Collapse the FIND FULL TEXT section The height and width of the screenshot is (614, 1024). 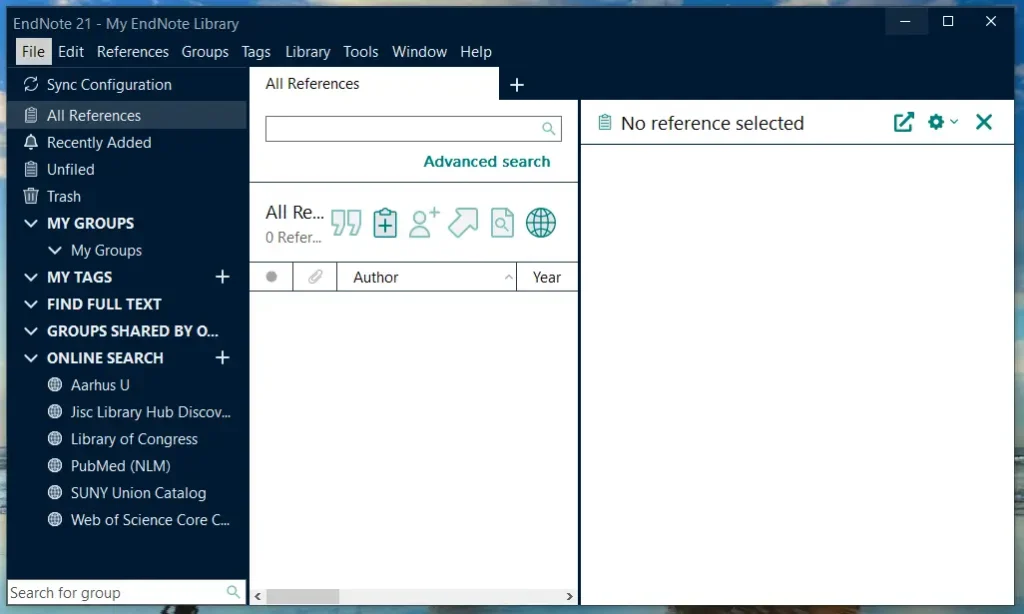pyautogui.click(x=31, y=304)
